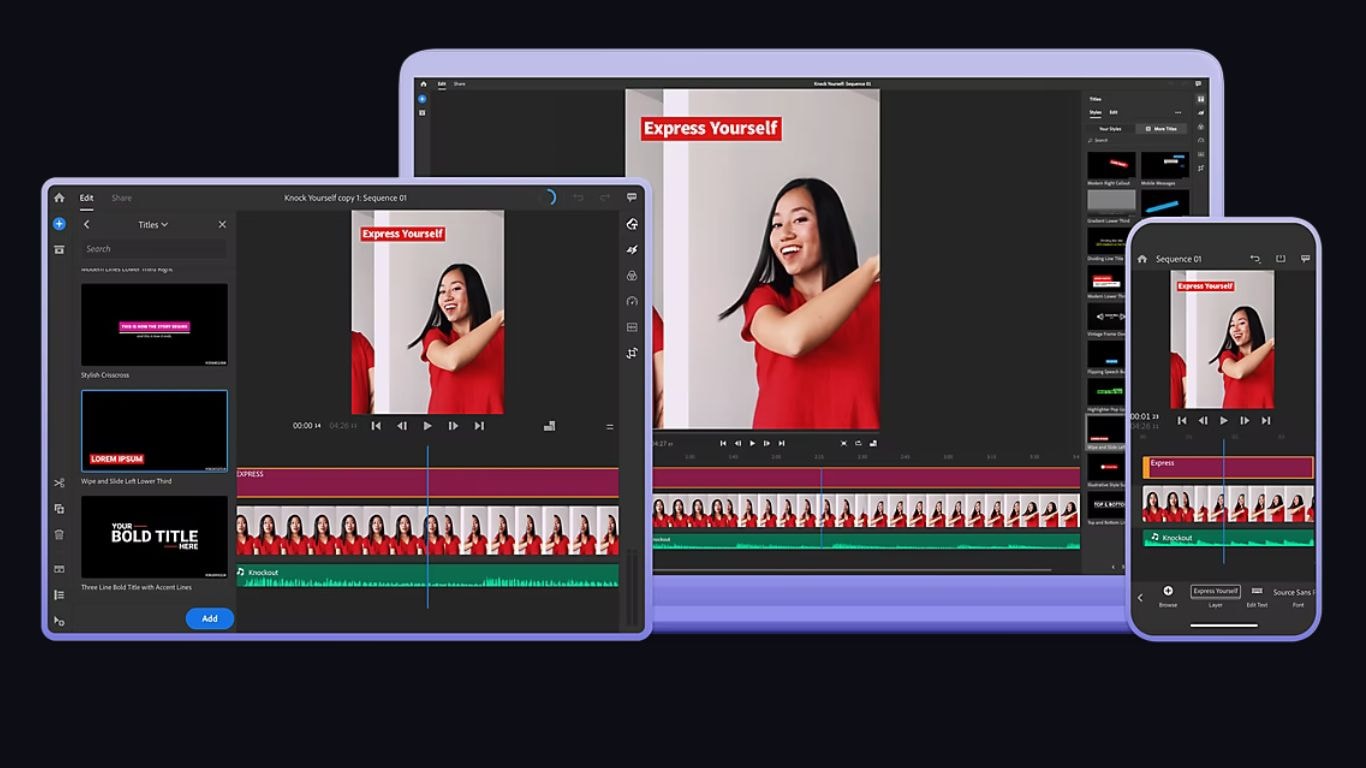
Task: Play the sequence on the laptop
Action: point(752,443)
